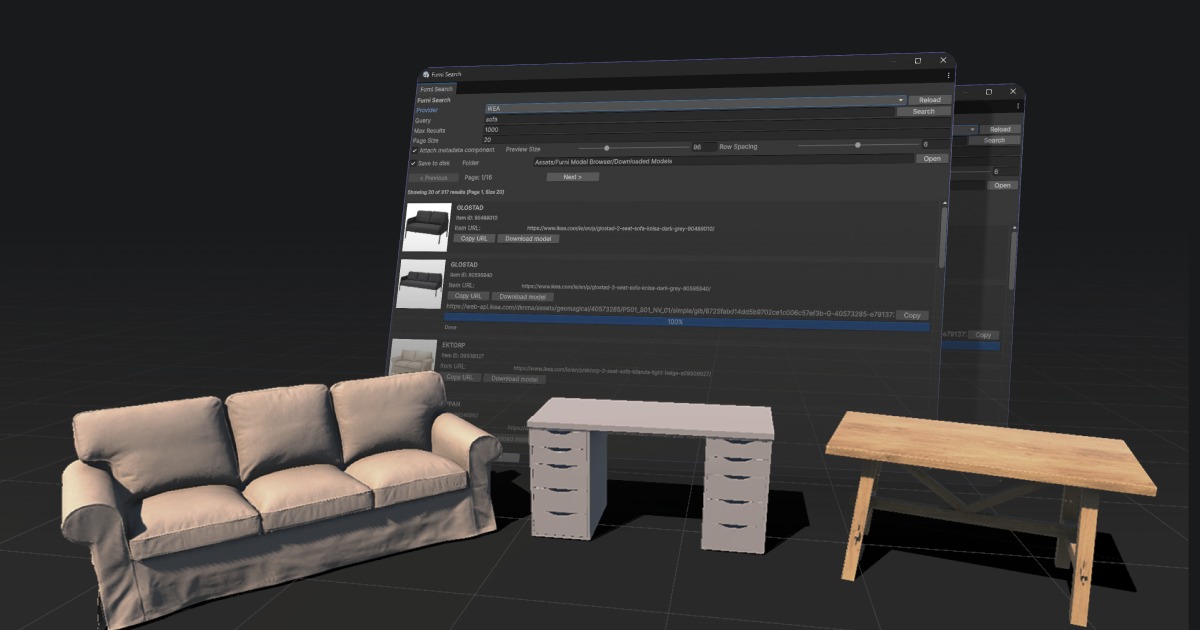This screenshot has width=1200, height=630.
Task: Click Open button in the back window
Action: click(1003, 185)
